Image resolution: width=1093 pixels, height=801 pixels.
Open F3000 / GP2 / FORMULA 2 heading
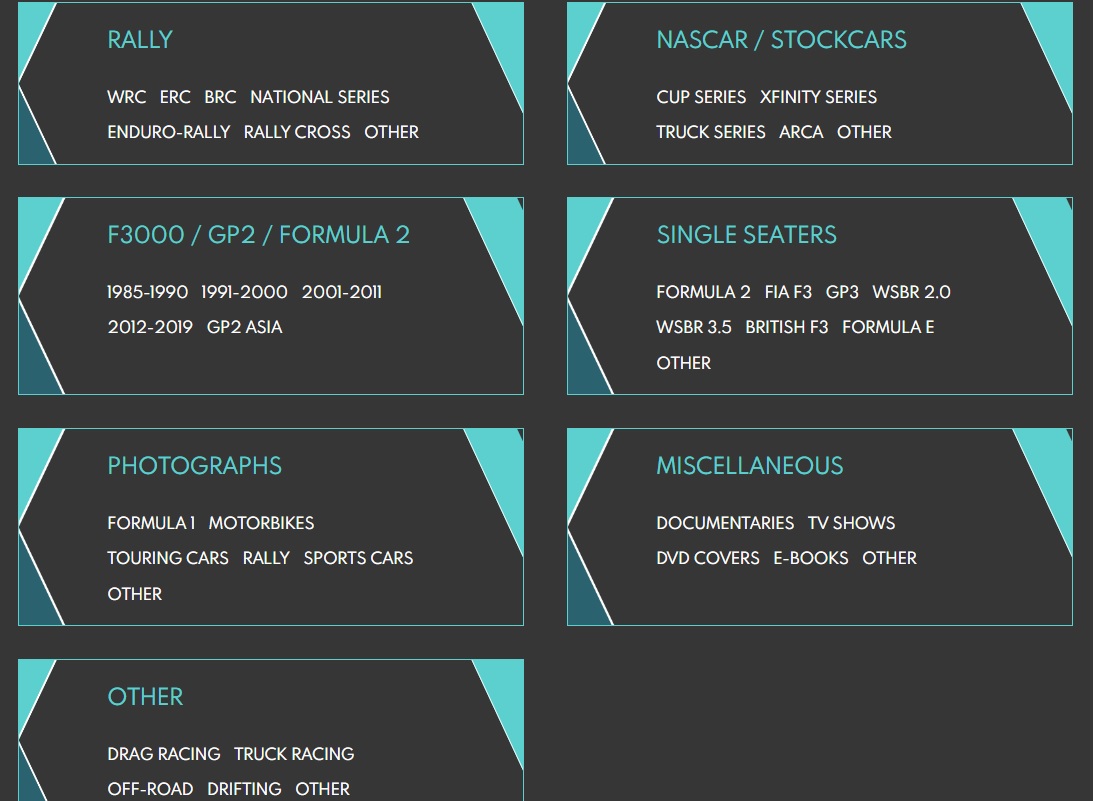point(259,235)
